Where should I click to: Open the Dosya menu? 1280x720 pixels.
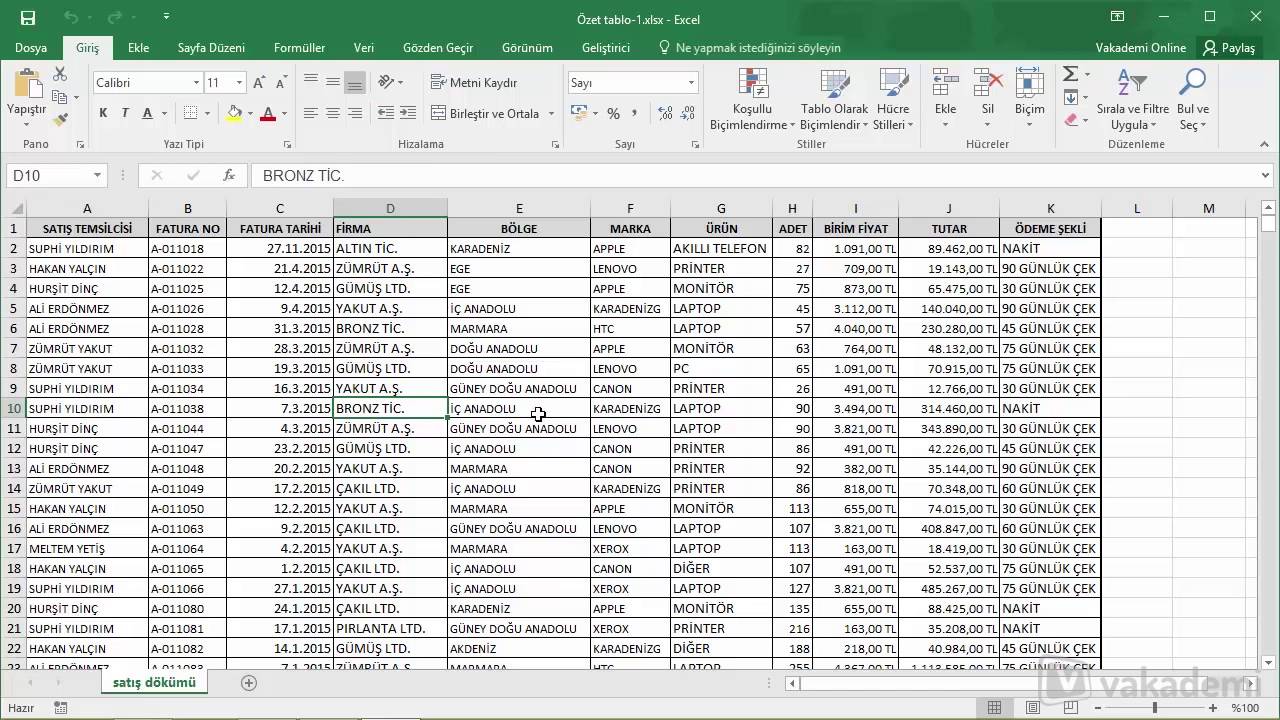point(31,47)
